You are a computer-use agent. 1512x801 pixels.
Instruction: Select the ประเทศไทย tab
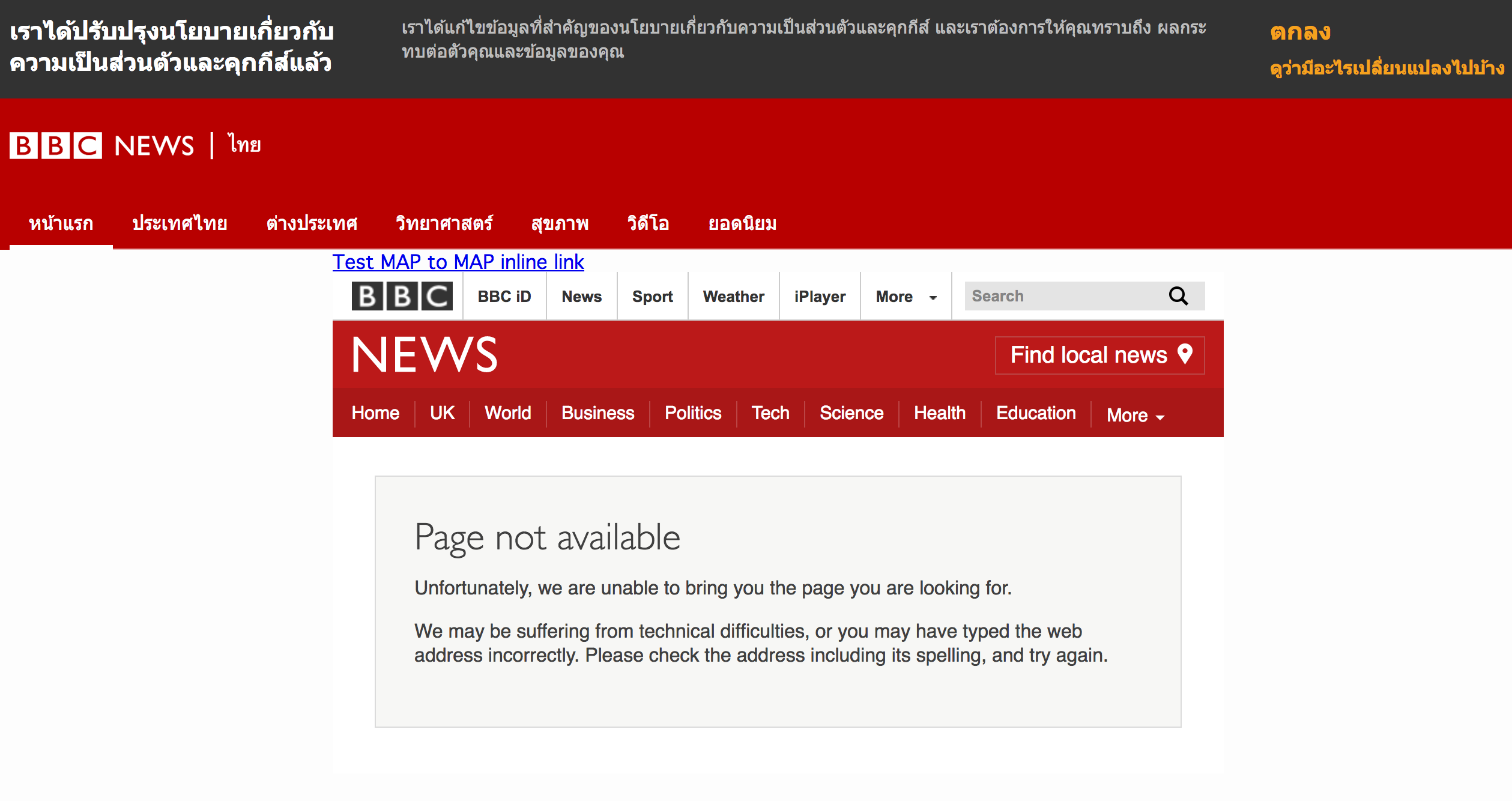[x=180, y=224]
